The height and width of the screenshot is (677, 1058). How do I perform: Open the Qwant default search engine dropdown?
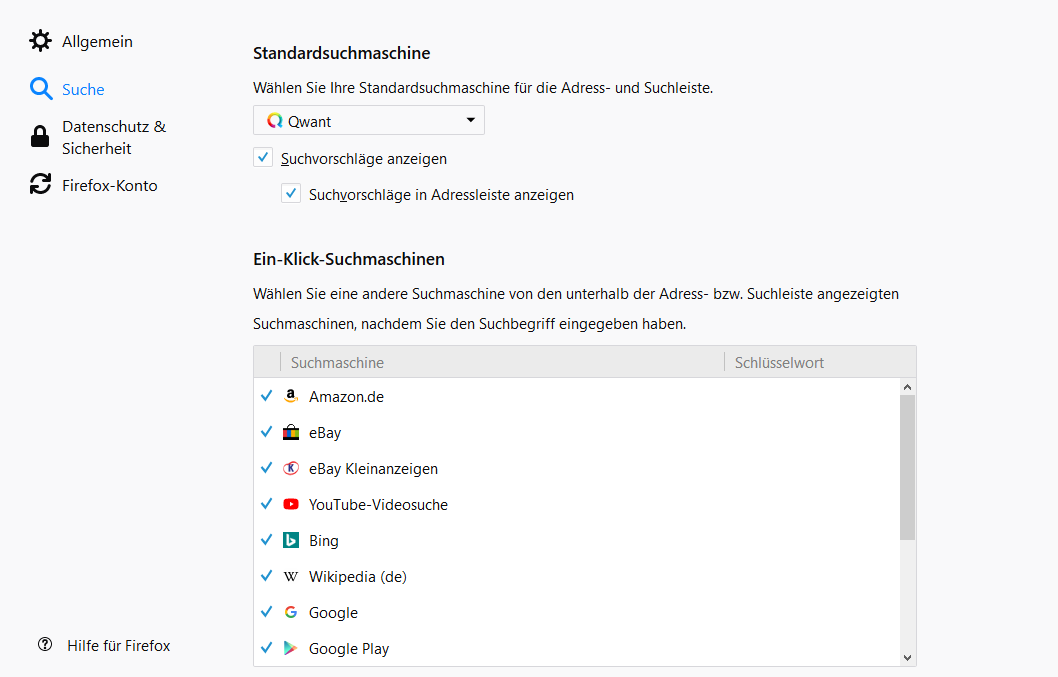[x=369, y=121]
